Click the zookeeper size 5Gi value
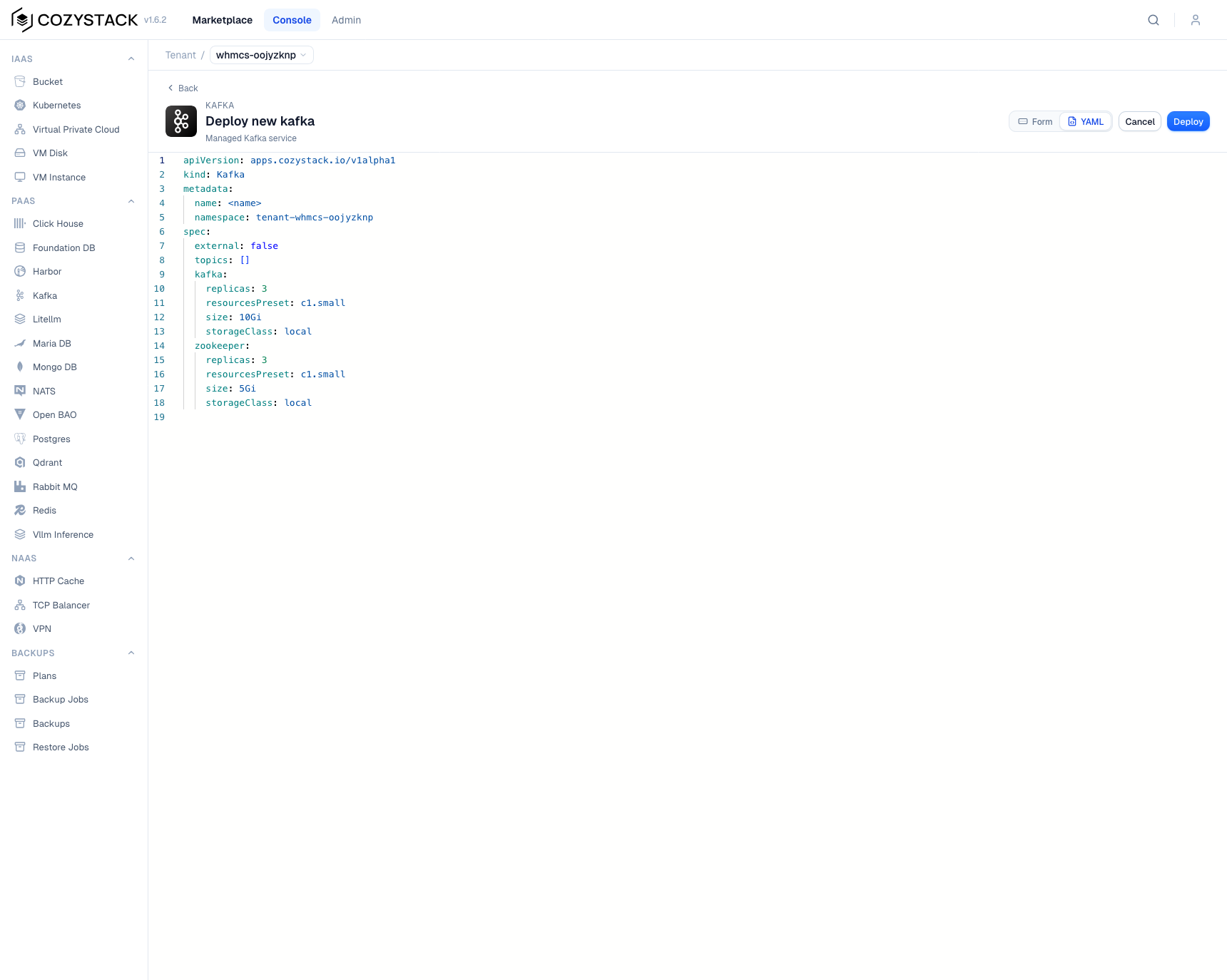The width and height of the screenshot is (1227, 980). (x=248, y=389)
